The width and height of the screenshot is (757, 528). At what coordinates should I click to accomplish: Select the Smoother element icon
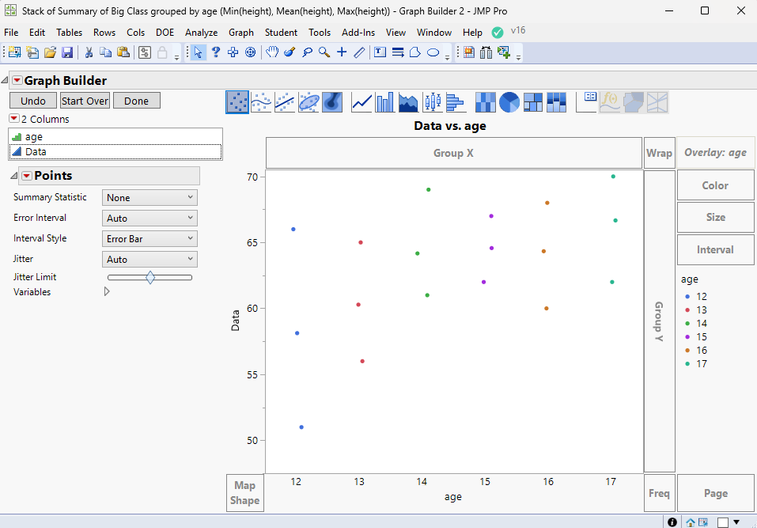[261, 102]
